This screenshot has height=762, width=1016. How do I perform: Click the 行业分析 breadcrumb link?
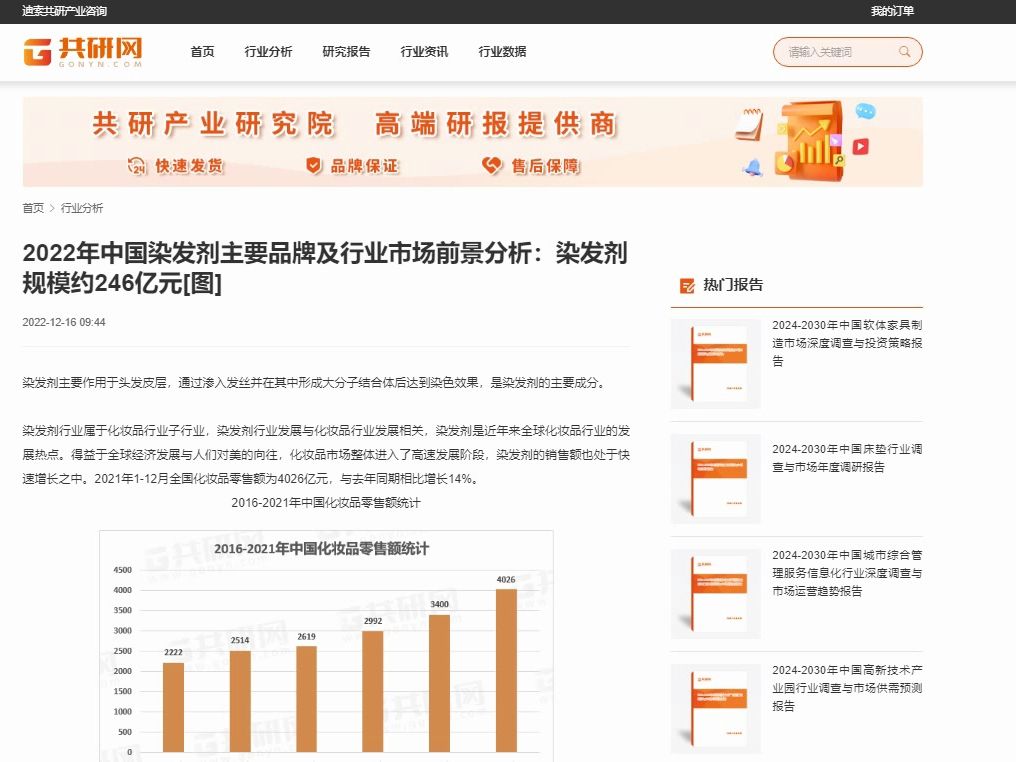click(x=82, y=208)
